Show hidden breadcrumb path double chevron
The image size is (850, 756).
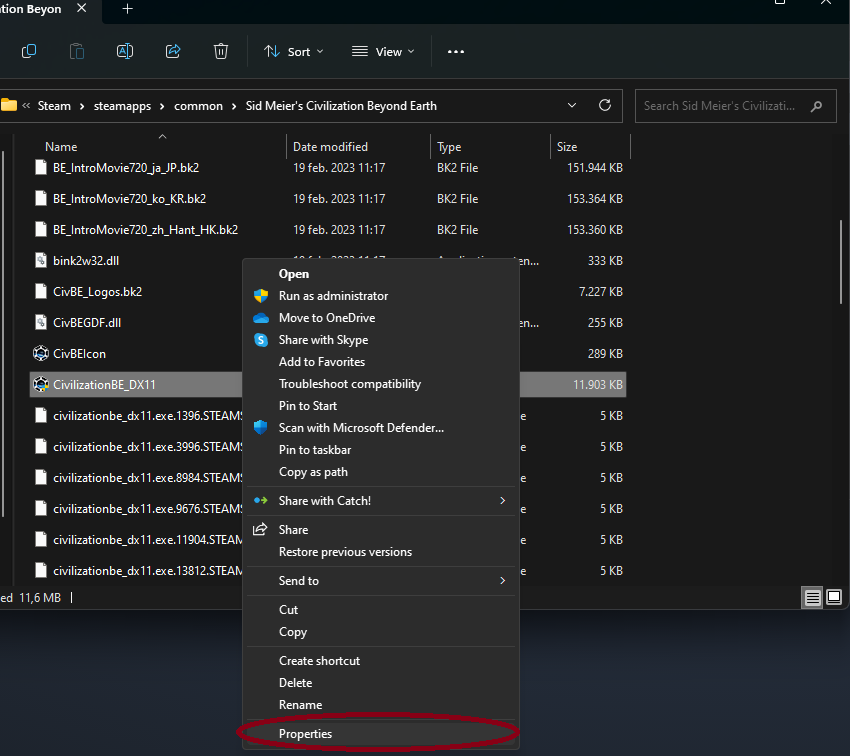tap(26, 106)
